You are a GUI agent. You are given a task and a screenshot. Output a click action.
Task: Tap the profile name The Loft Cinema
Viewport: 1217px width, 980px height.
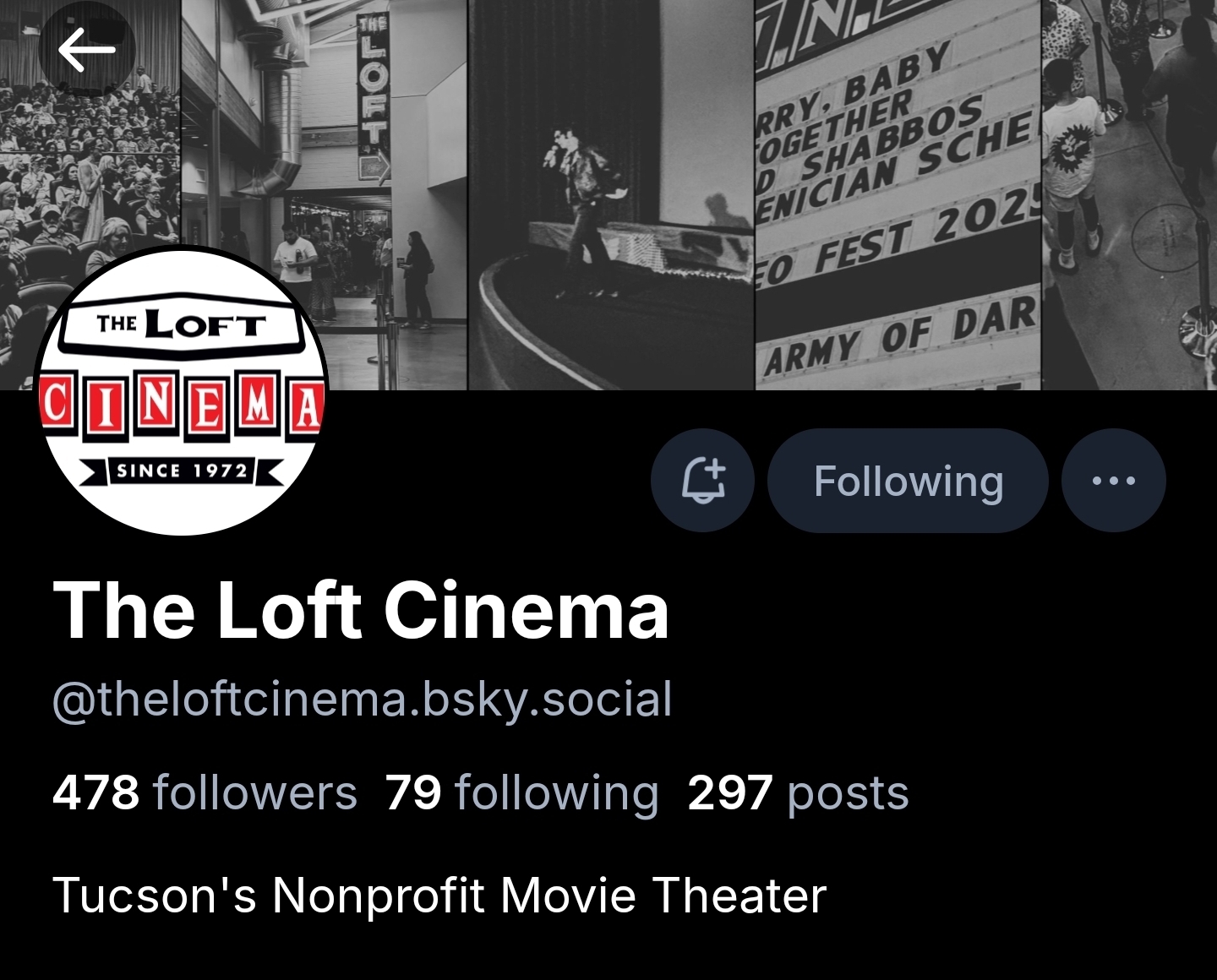coord(361,610)
